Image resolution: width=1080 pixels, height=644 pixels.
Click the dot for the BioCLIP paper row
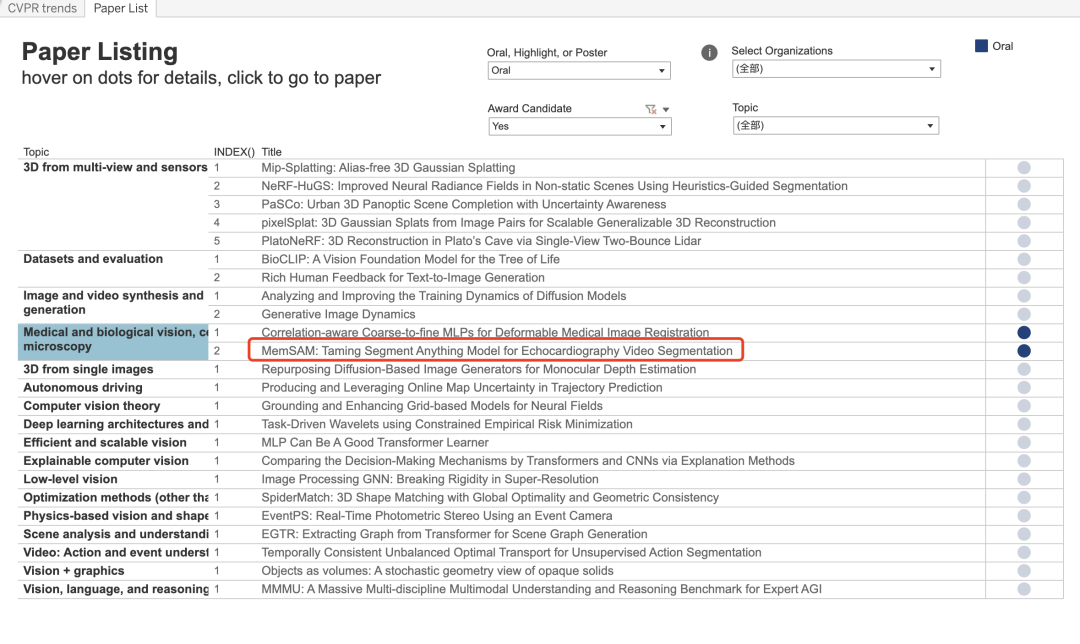pos(1023,259)
